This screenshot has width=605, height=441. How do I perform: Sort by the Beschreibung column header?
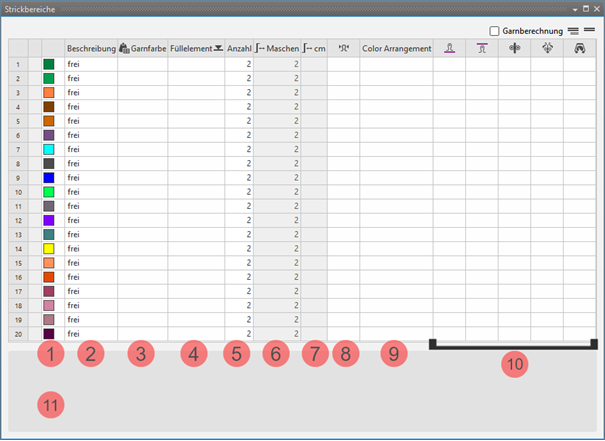[90, 48]
